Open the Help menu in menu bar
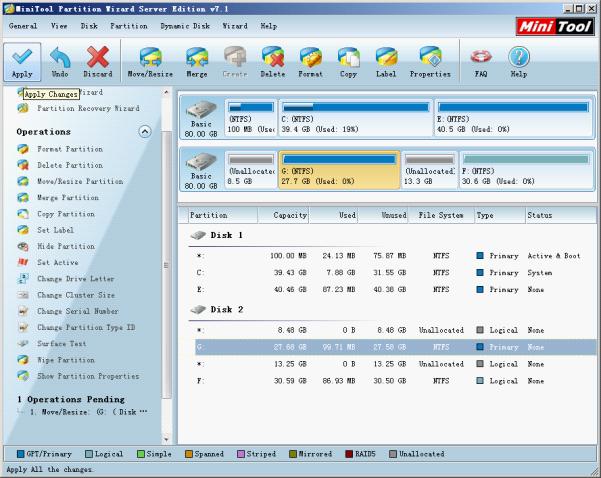601x478 pixels. [269, 26]
